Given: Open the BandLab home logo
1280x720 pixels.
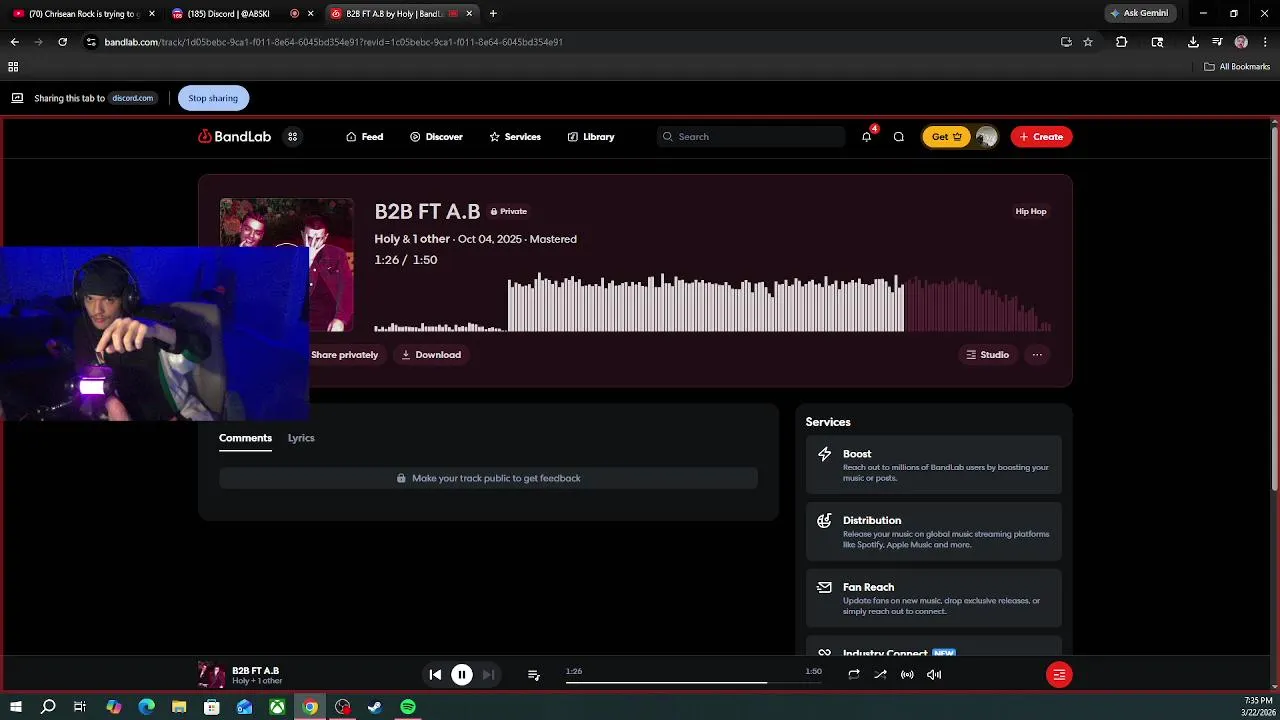Looking at the screenshot, I should pyautogui.click(x=234, y=137).
